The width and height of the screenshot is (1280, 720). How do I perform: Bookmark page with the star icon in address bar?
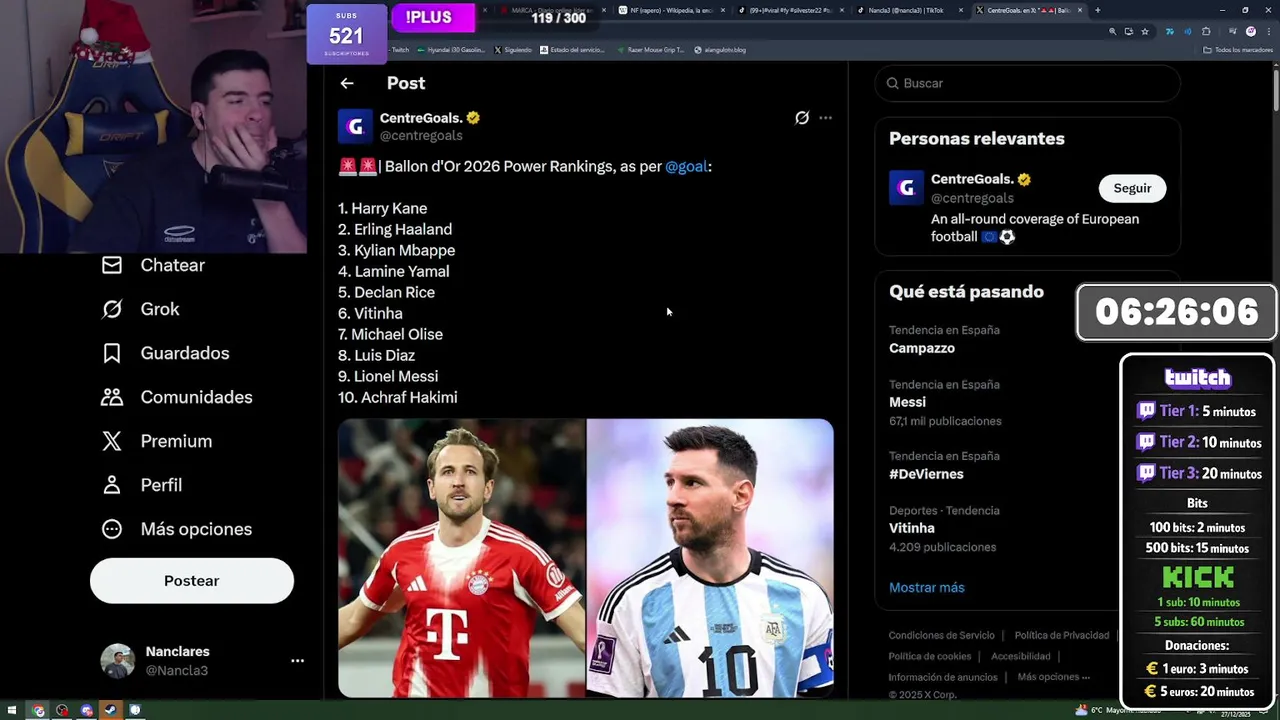[1145, 31]
